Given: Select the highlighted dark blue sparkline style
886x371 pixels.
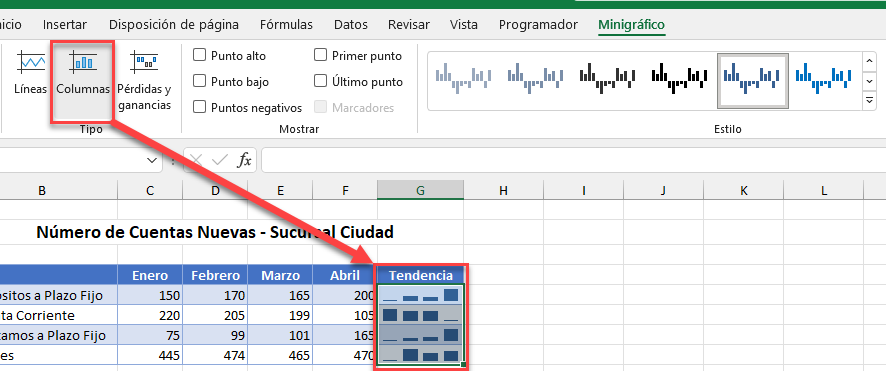Looking at the screenshot, I should [x=753, y=80].
